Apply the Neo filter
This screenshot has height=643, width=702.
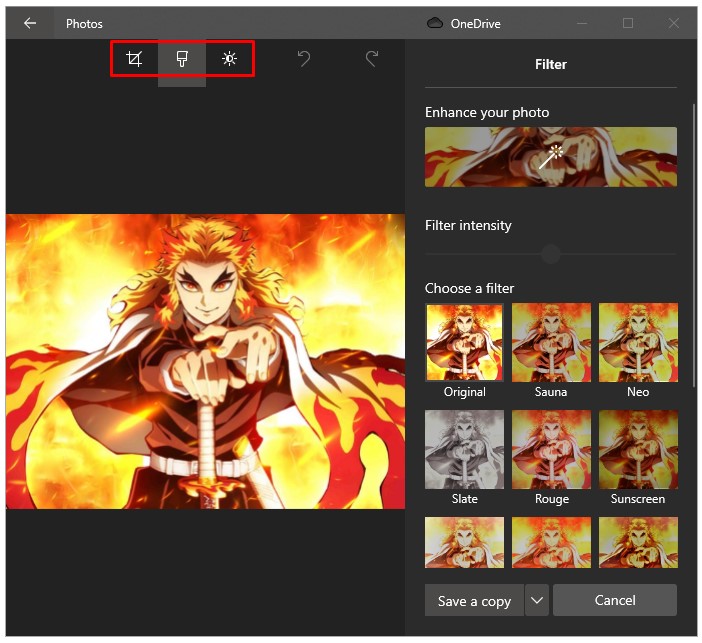pos(638,343)
